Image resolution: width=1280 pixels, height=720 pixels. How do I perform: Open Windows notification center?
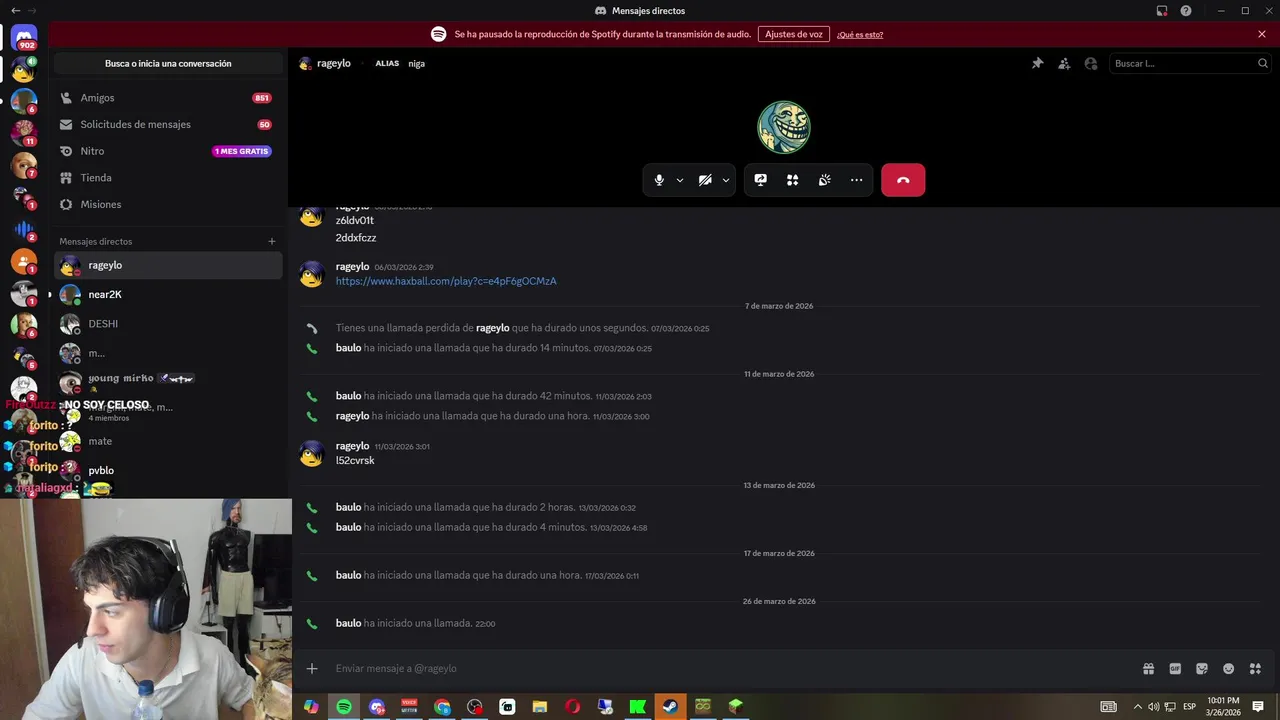click(x=1258, y=707)
